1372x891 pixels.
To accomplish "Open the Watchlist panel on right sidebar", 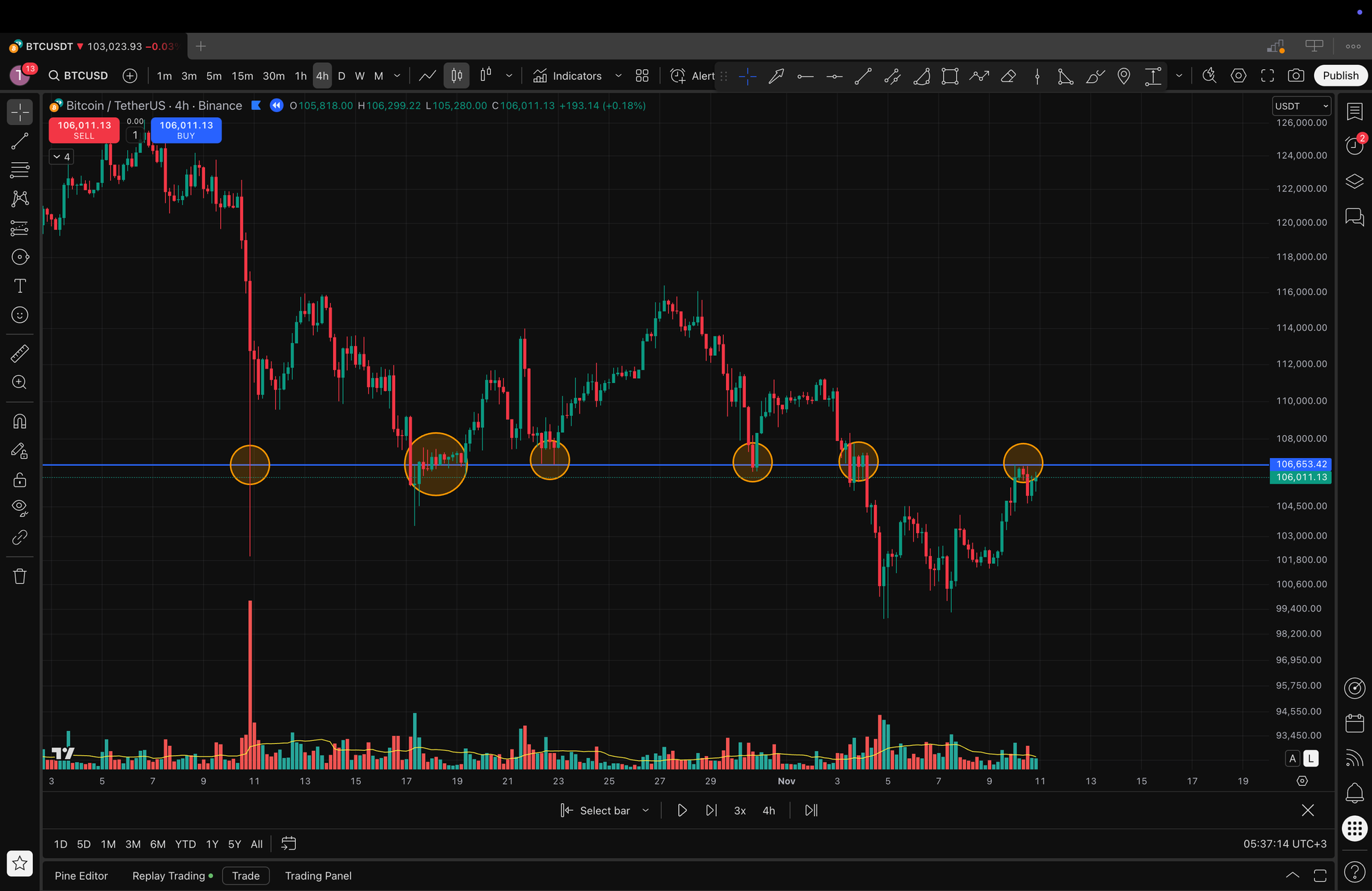I will coord(1354,111).
